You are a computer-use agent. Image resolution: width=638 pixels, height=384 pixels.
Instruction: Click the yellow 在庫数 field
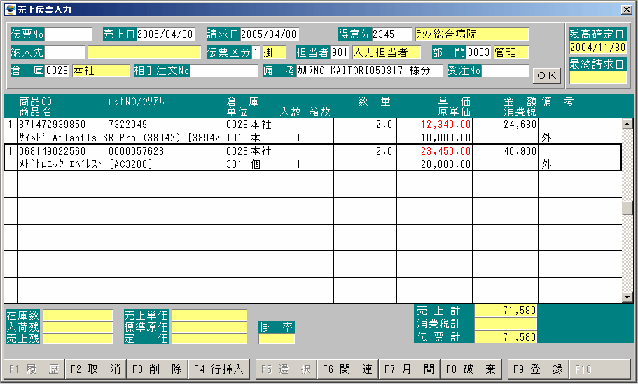78,315
